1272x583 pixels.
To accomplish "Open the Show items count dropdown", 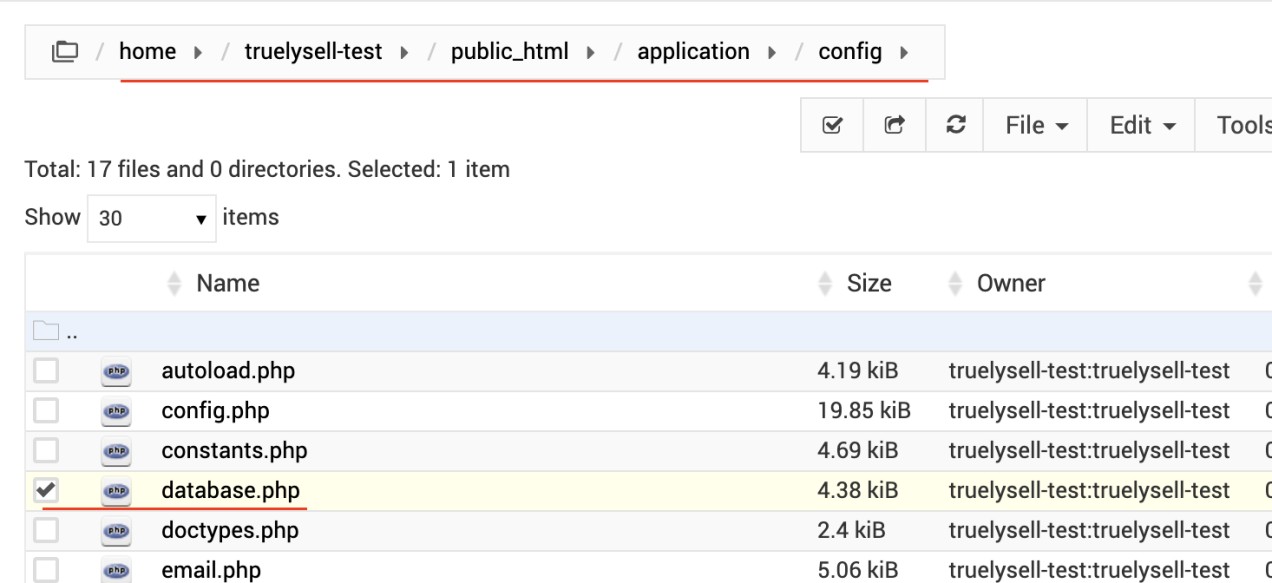I will pos(151,218).
